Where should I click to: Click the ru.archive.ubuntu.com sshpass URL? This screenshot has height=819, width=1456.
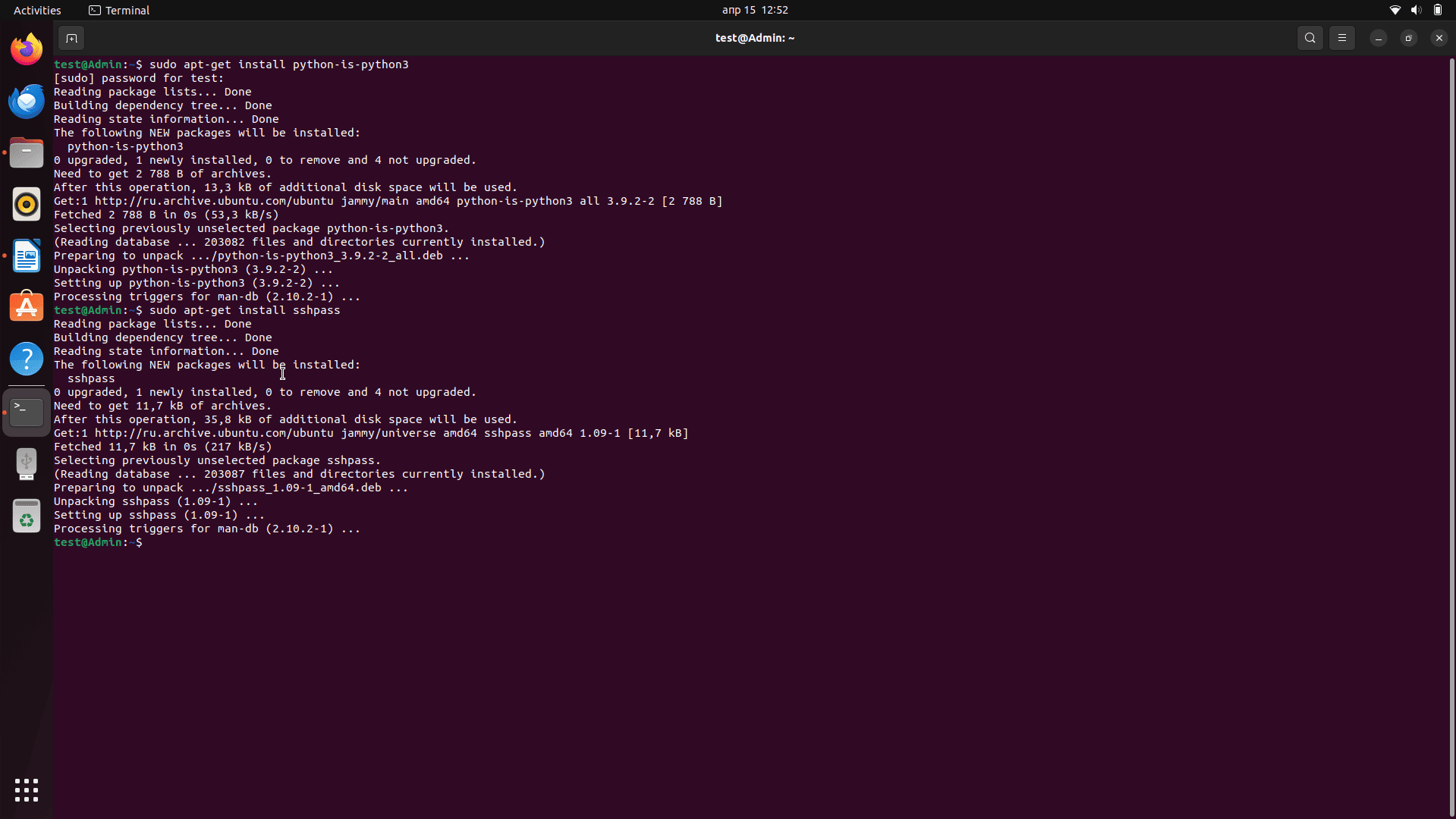click(214, 434)
